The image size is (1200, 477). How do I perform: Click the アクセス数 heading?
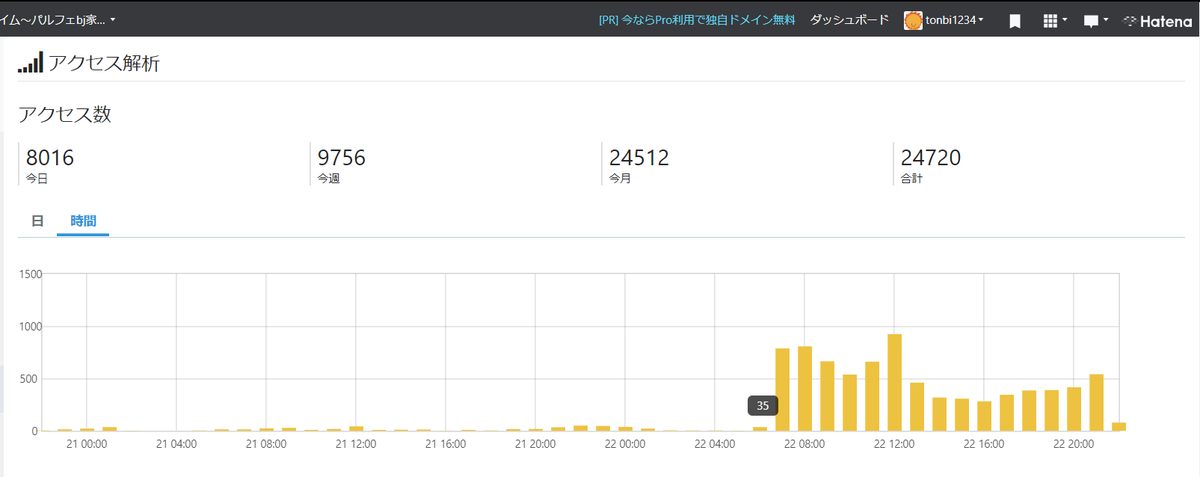(x=64, y=114)
